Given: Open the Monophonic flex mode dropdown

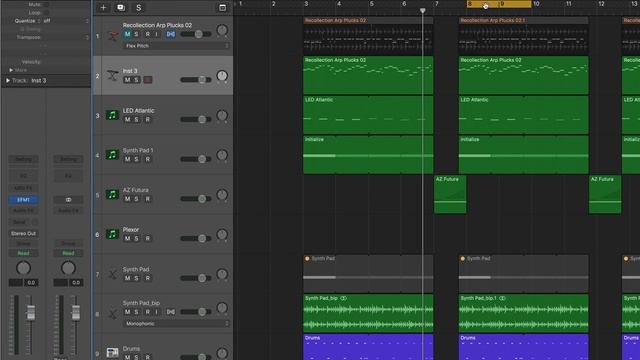Looking at the screenshot, I should [176, 323].
